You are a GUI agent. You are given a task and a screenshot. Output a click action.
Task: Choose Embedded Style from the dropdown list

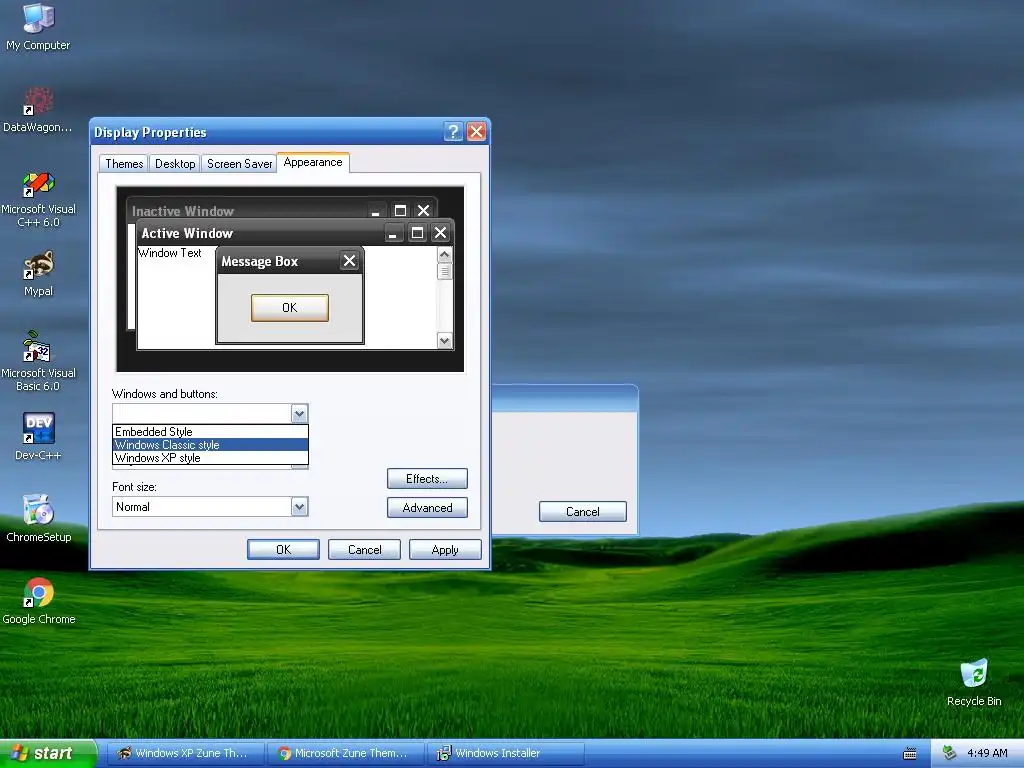(x=210, y=432)
